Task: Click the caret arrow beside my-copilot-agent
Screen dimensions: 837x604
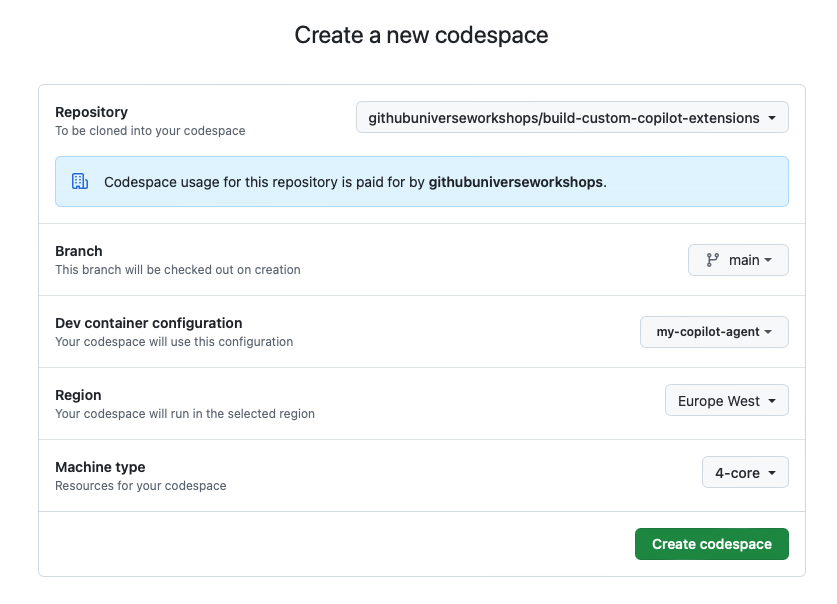Action: [x=768, y=333]
